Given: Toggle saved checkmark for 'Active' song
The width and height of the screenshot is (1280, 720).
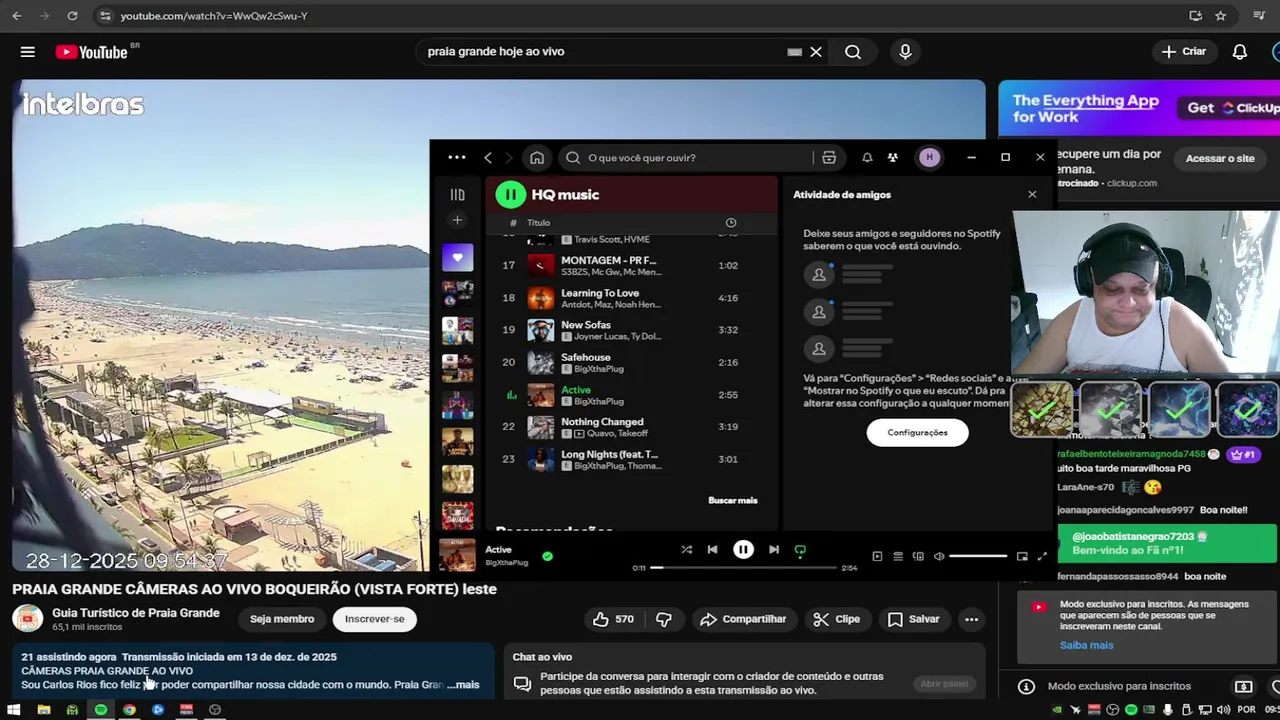Looking at the screenshot, I should (547, 556).
